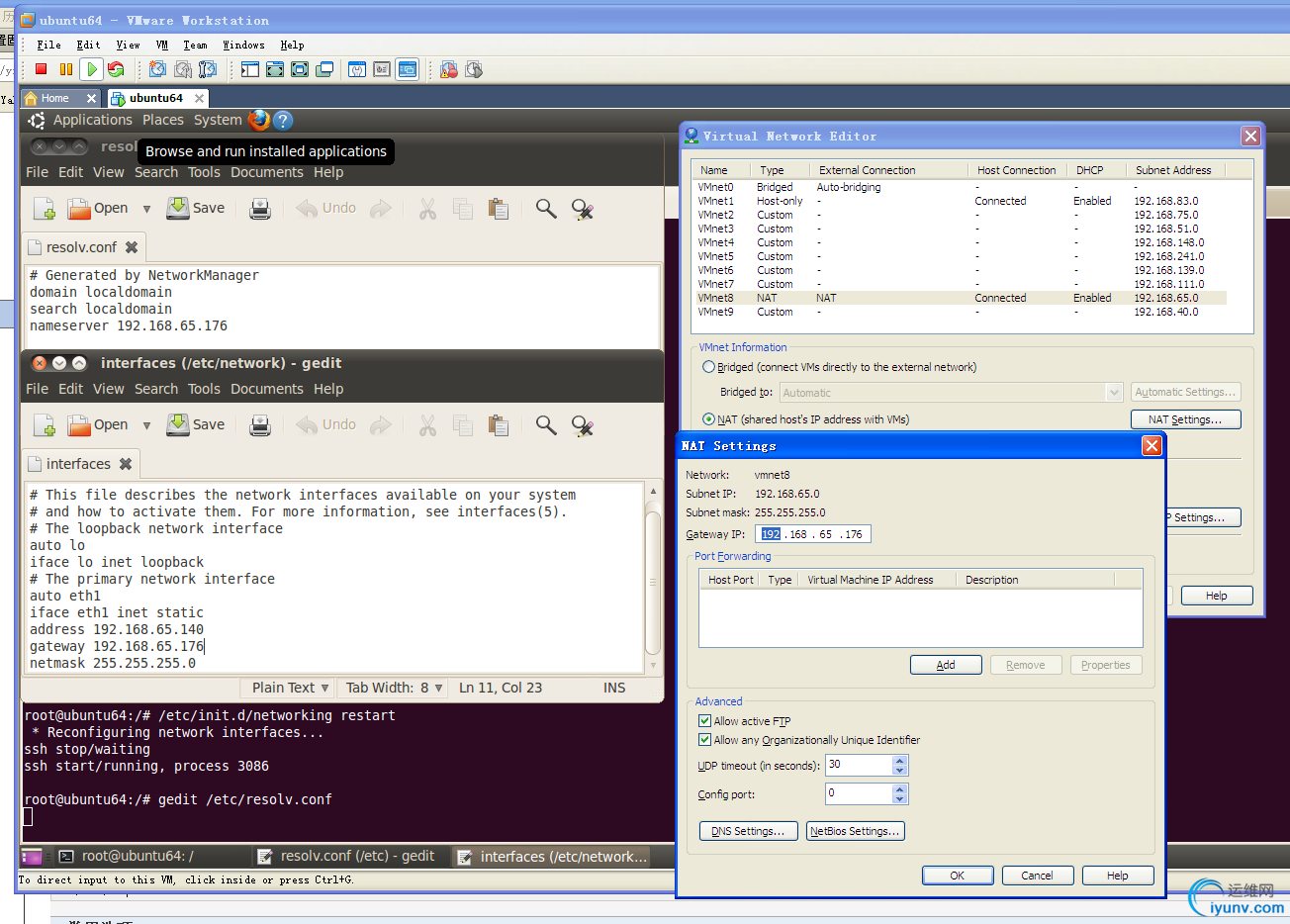Click the DNS Settings button
This screenshot has width=1290, height=924.
[x=748, y=831]
